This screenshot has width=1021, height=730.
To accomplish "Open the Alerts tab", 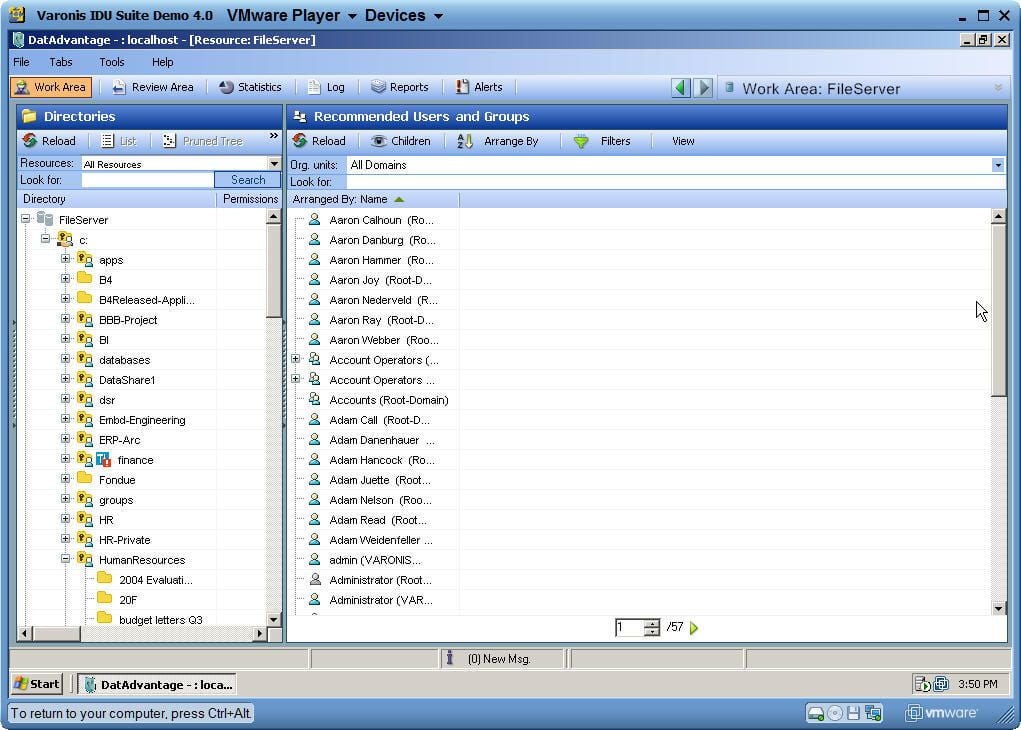I will point(479,87).
